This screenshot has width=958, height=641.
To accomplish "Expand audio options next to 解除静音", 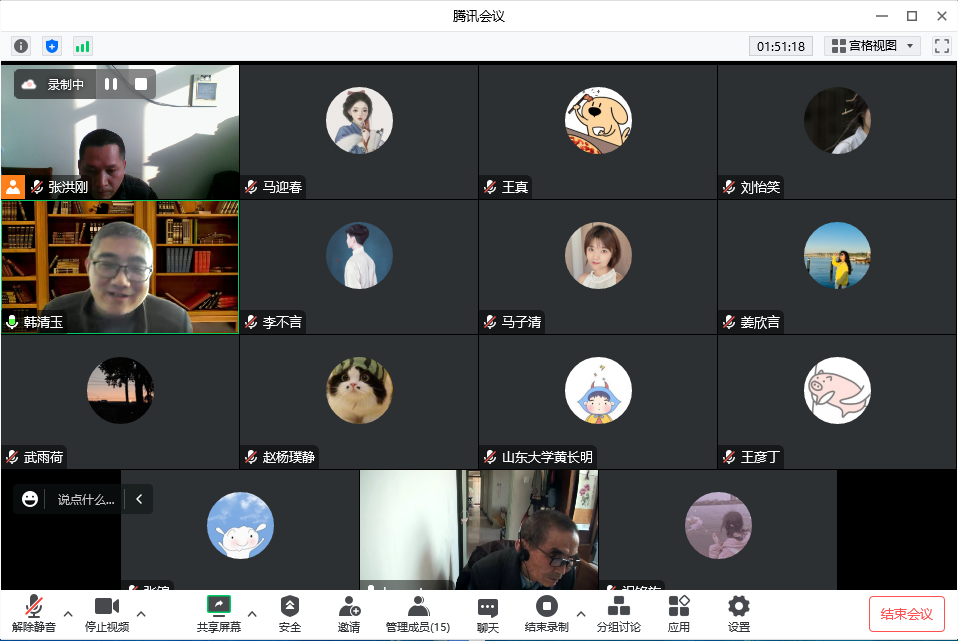I will 68,613.
